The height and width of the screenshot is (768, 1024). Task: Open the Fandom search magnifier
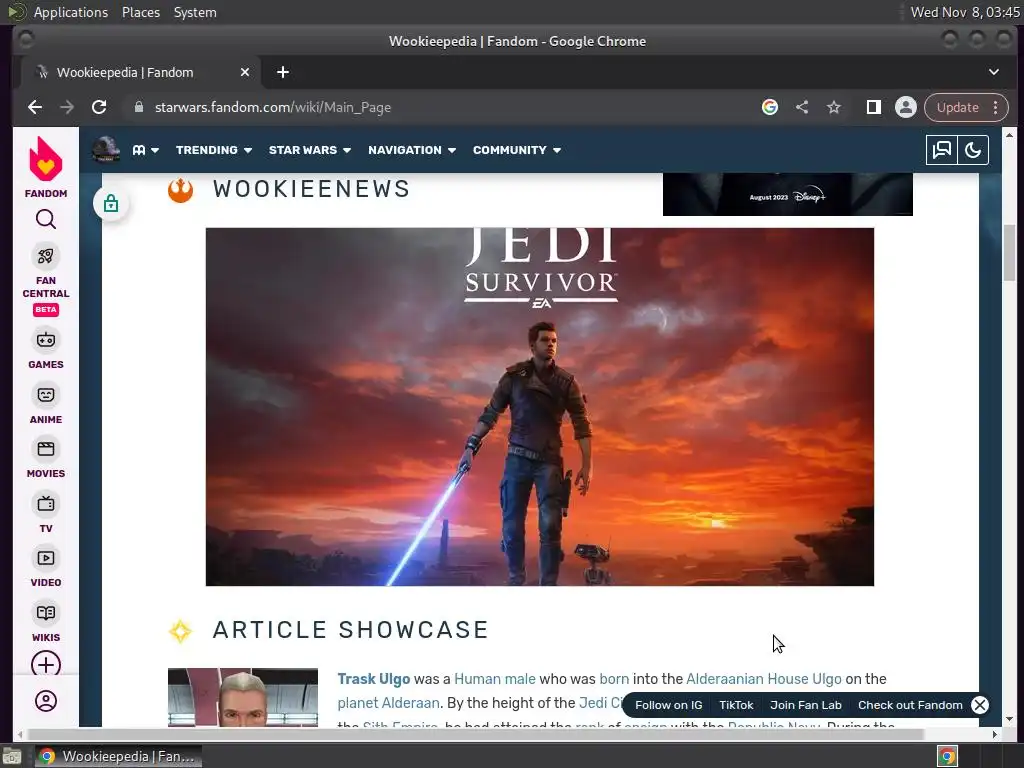coord(46,219)
